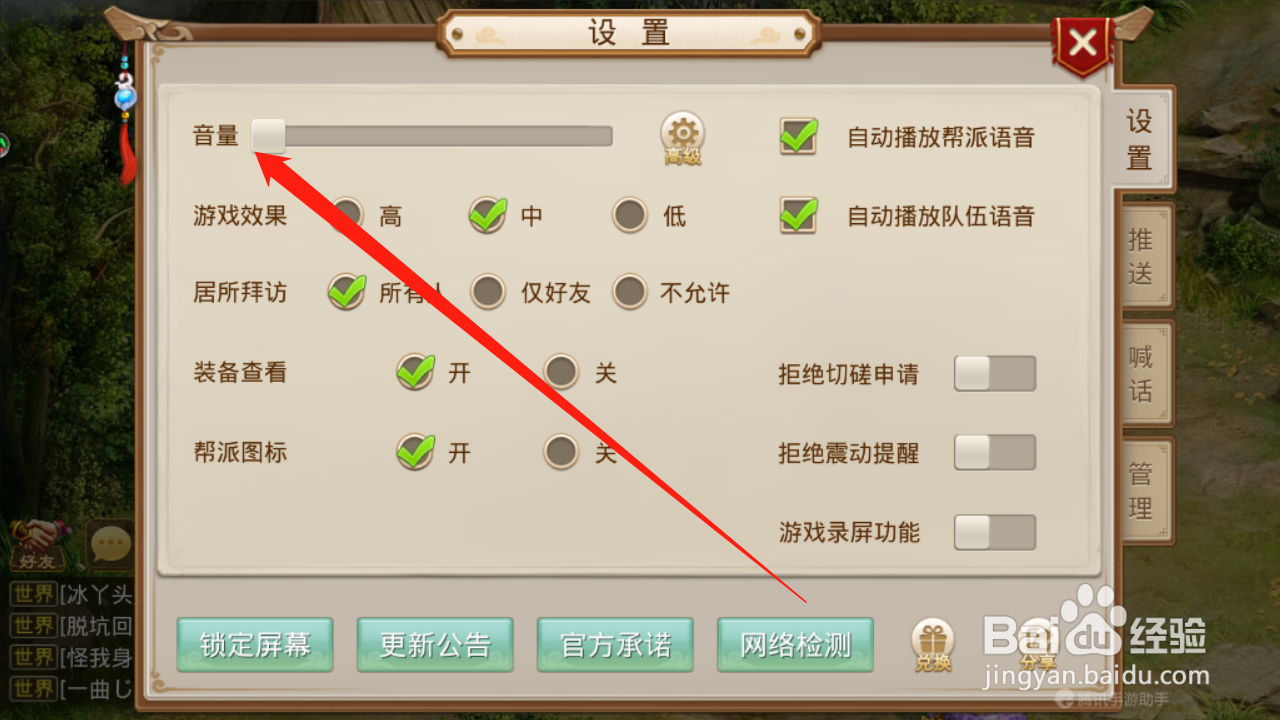The image size is (1280, 720).
Task: Select 低 game effect quality
Action: (x=630, y=215)
